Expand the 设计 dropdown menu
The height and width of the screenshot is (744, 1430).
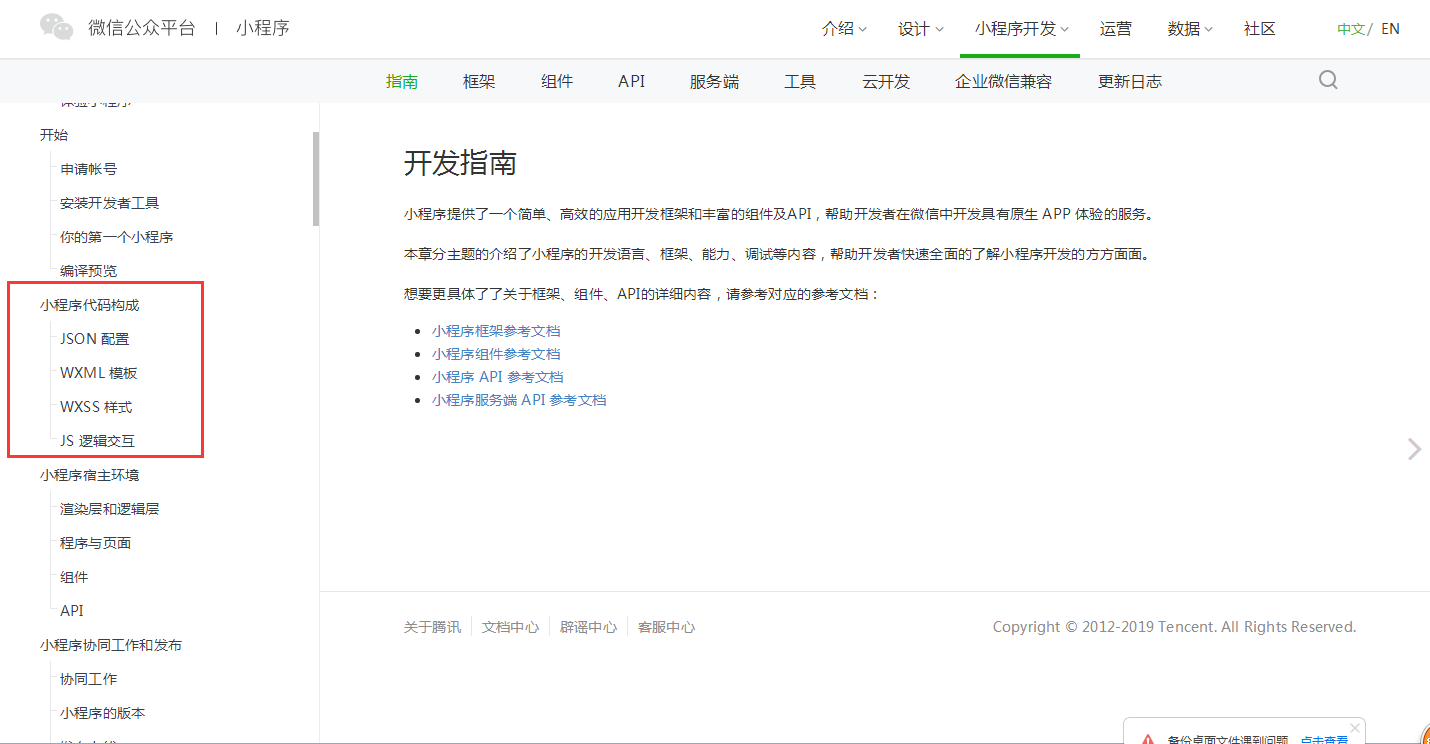point(920,29)
